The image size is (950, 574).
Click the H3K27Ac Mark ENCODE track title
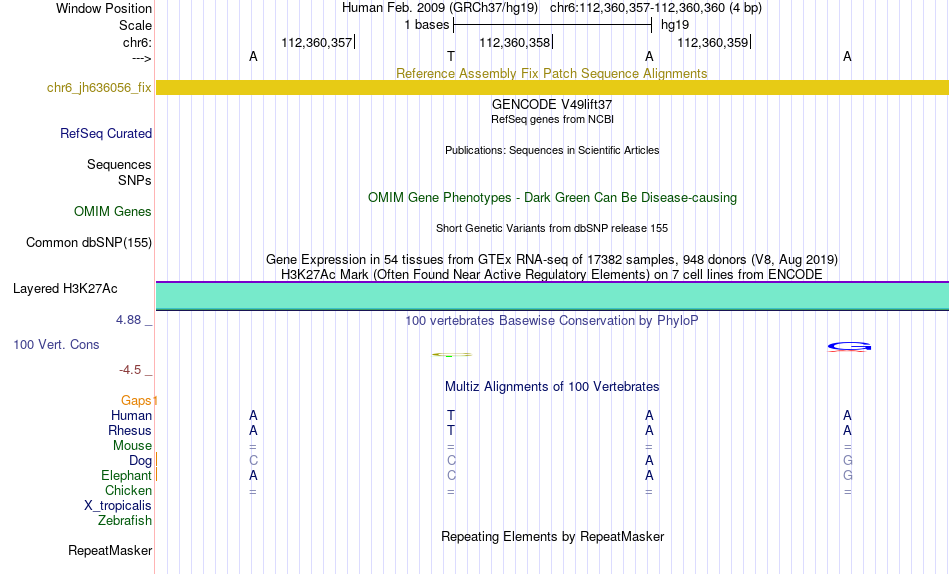pos(552,275)
